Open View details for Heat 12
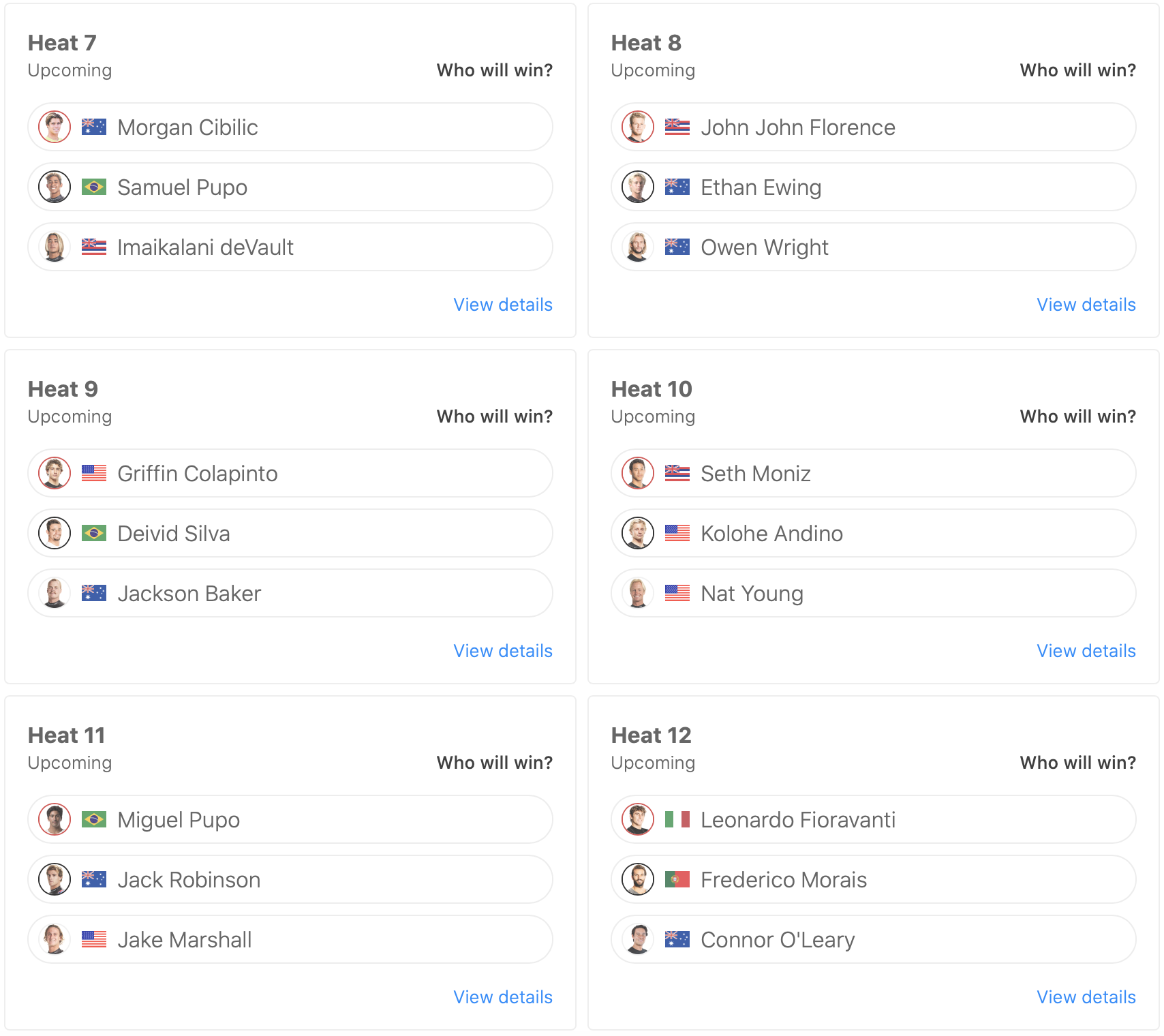 point(1086,997)
